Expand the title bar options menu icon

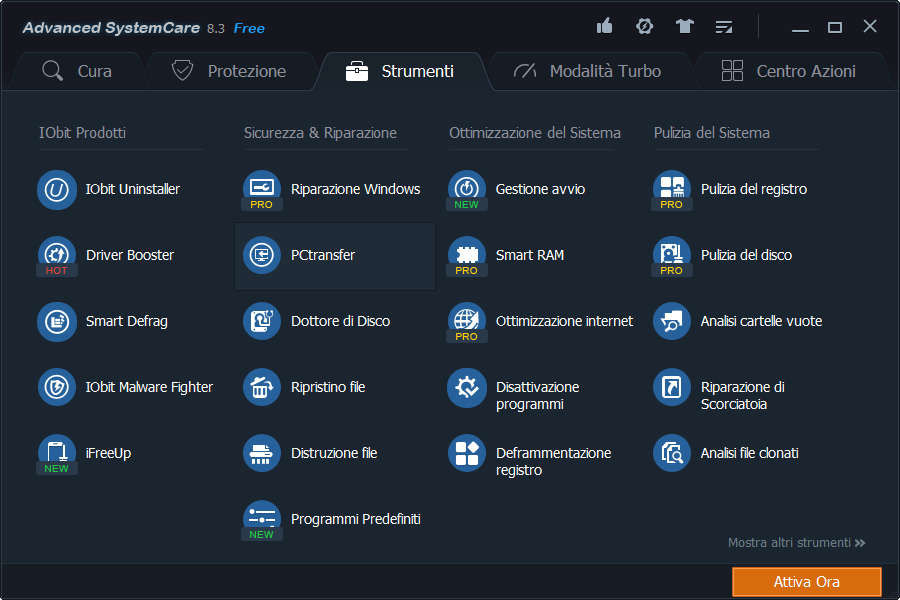coord(724,27)
